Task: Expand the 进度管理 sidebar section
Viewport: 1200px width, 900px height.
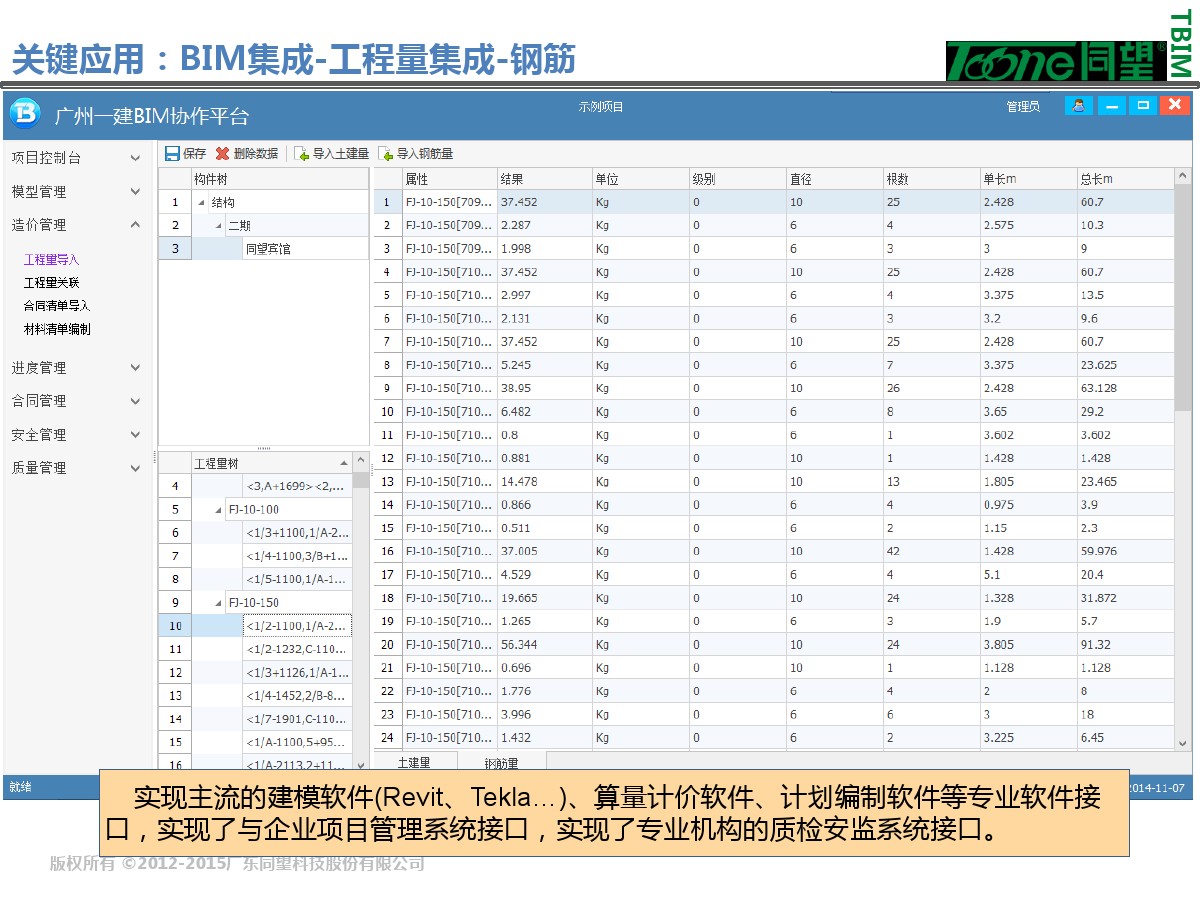Action: point(136,368)
